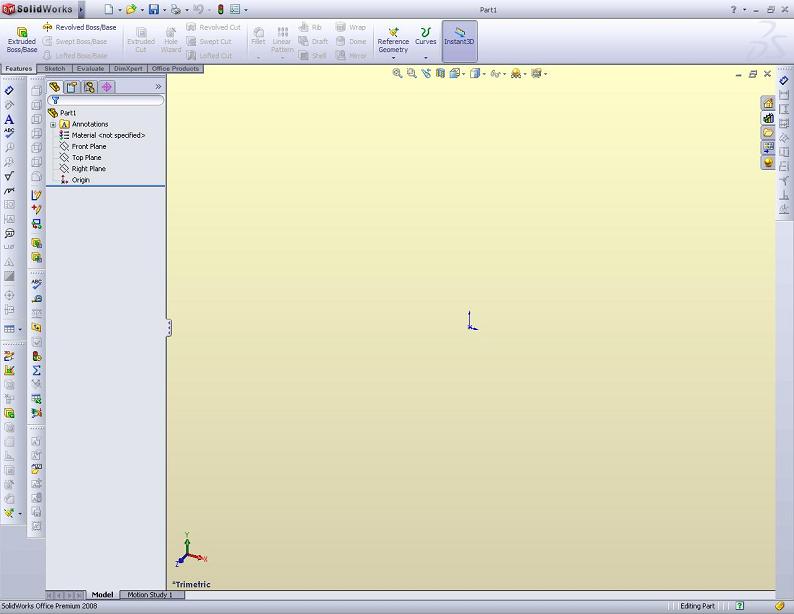Open the DimXpertManager tab
Image resolution: width=794 pixels, height=614 pixels.
[x=106, y=87]
